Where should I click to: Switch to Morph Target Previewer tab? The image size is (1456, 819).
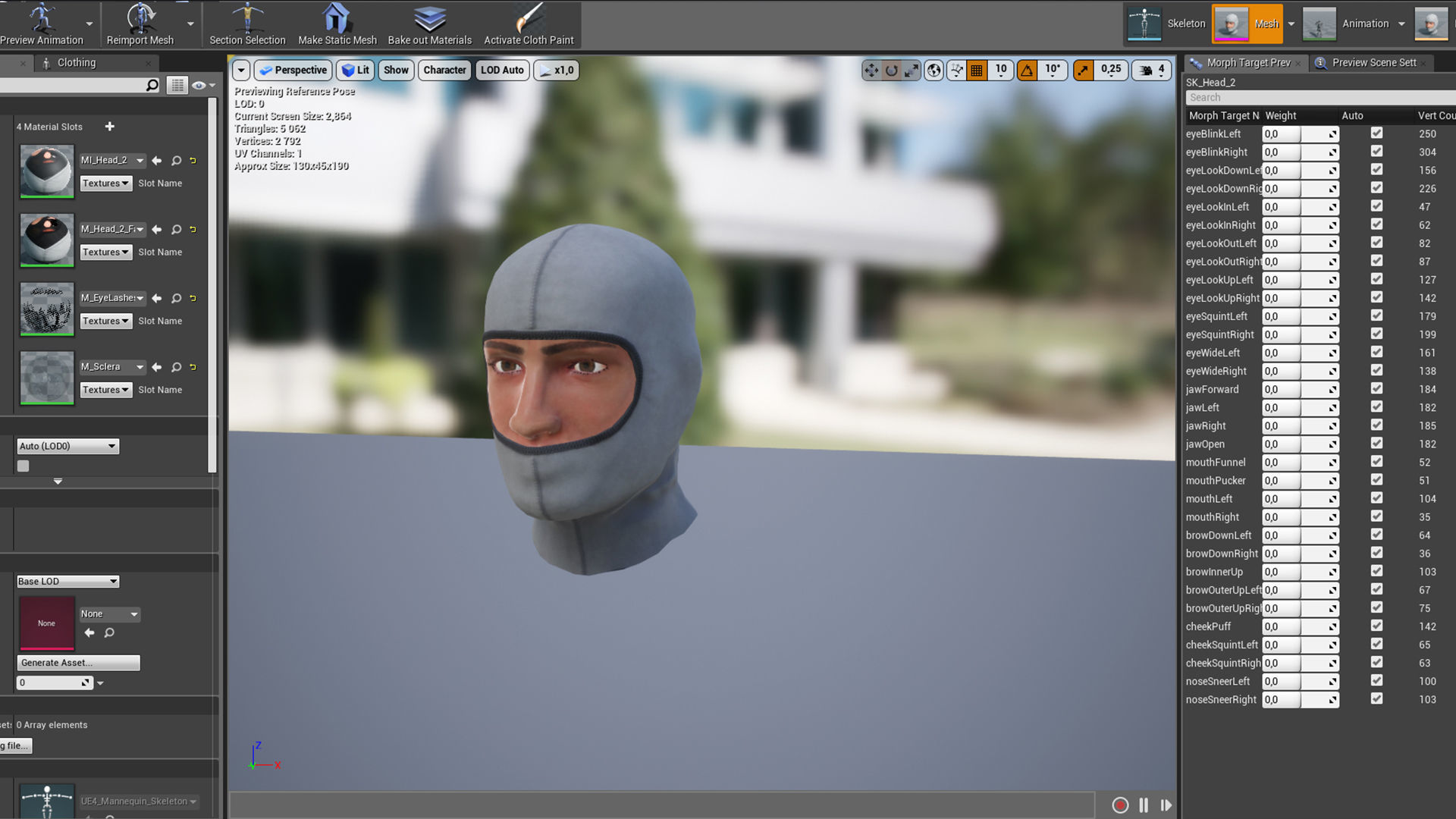[x=1247, y=63]
